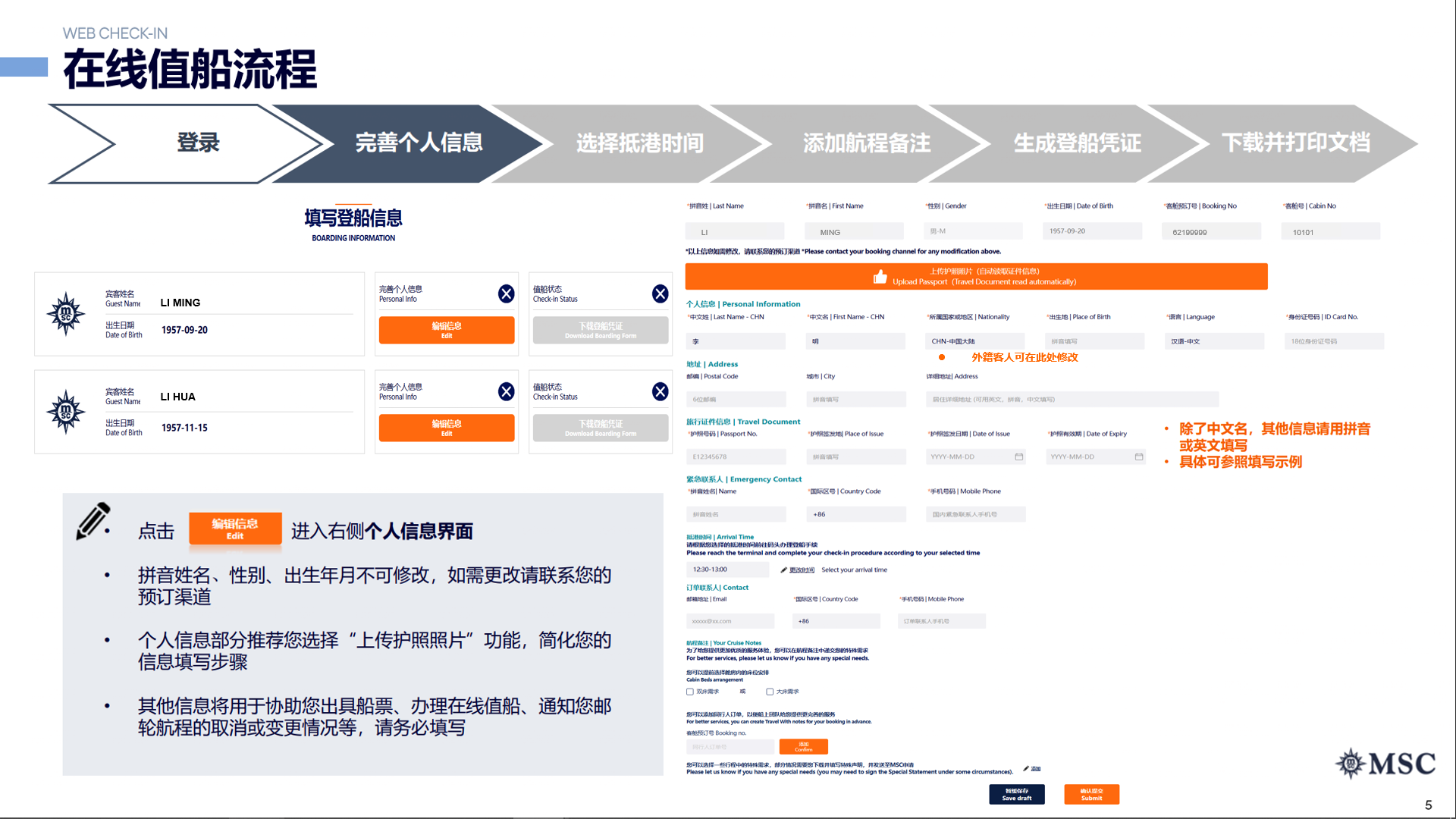This screenshot has height=819, width=1456.
Task: Open the emergency contact Country Code +86 field
Action: click(x=855, y=514)
